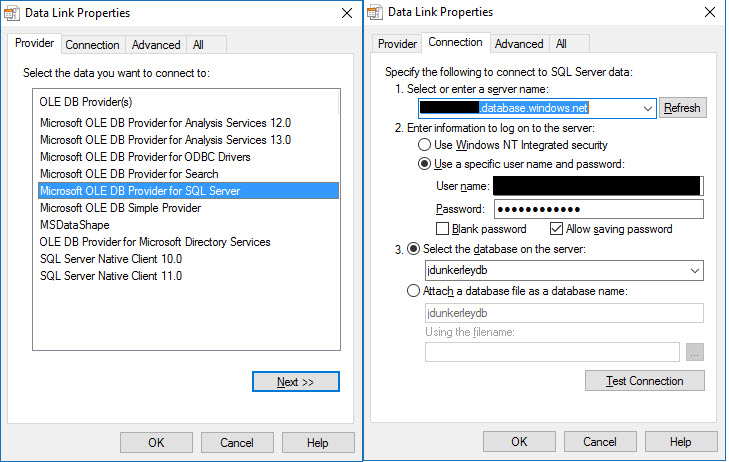Click the browse ellipsis button for filename
729x462 pixels.
click(695, 351)
